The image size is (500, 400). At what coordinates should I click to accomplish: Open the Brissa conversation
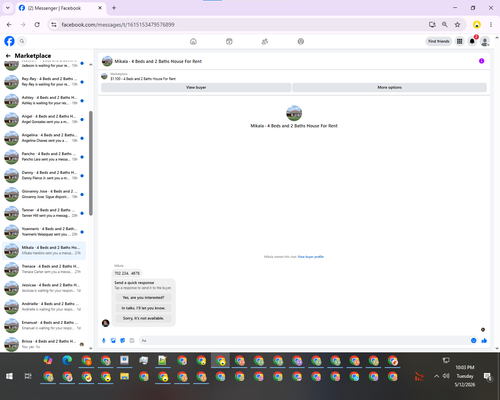[x=44, y=344]
